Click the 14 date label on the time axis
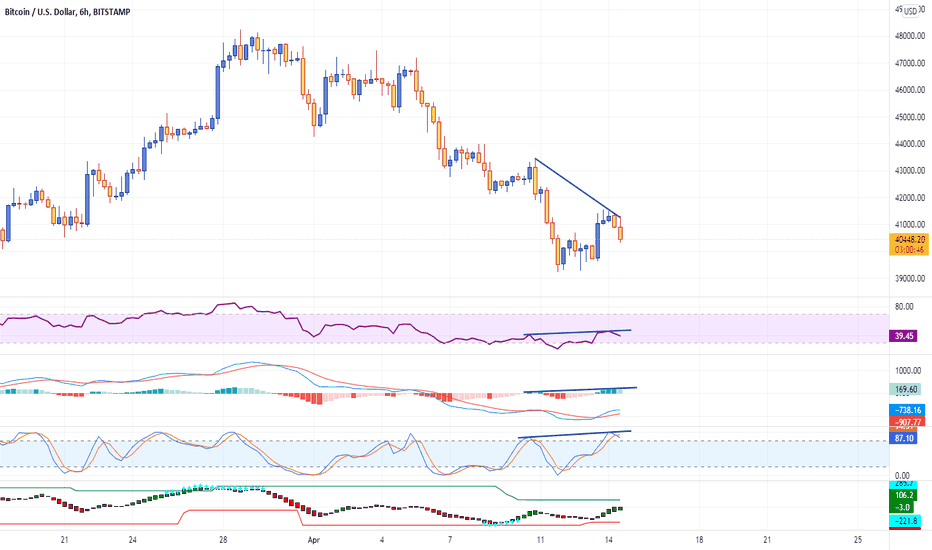 (609, 540)
